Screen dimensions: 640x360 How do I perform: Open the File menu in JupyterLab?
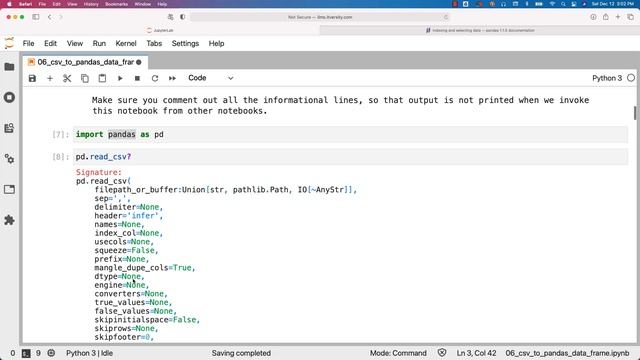click(x=29, y=43)
